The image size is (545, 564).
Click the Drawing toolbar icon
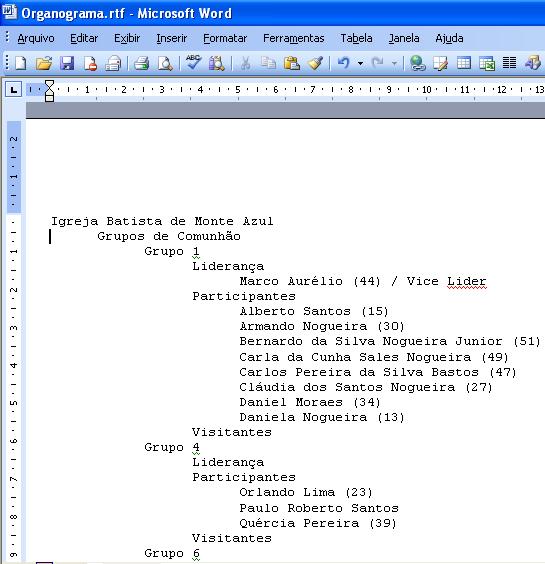(533, 63)
